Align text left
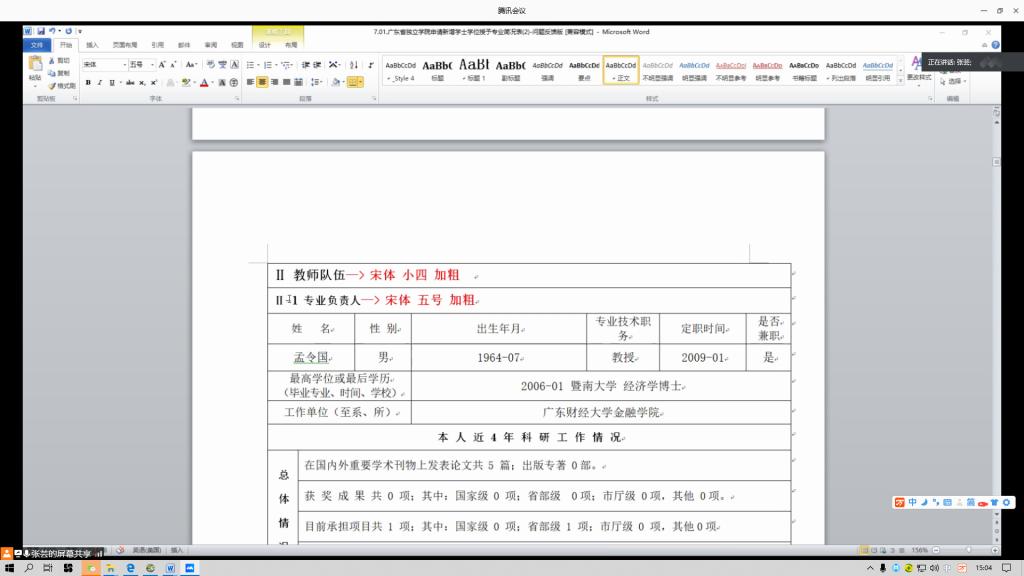 click(250, 82)
